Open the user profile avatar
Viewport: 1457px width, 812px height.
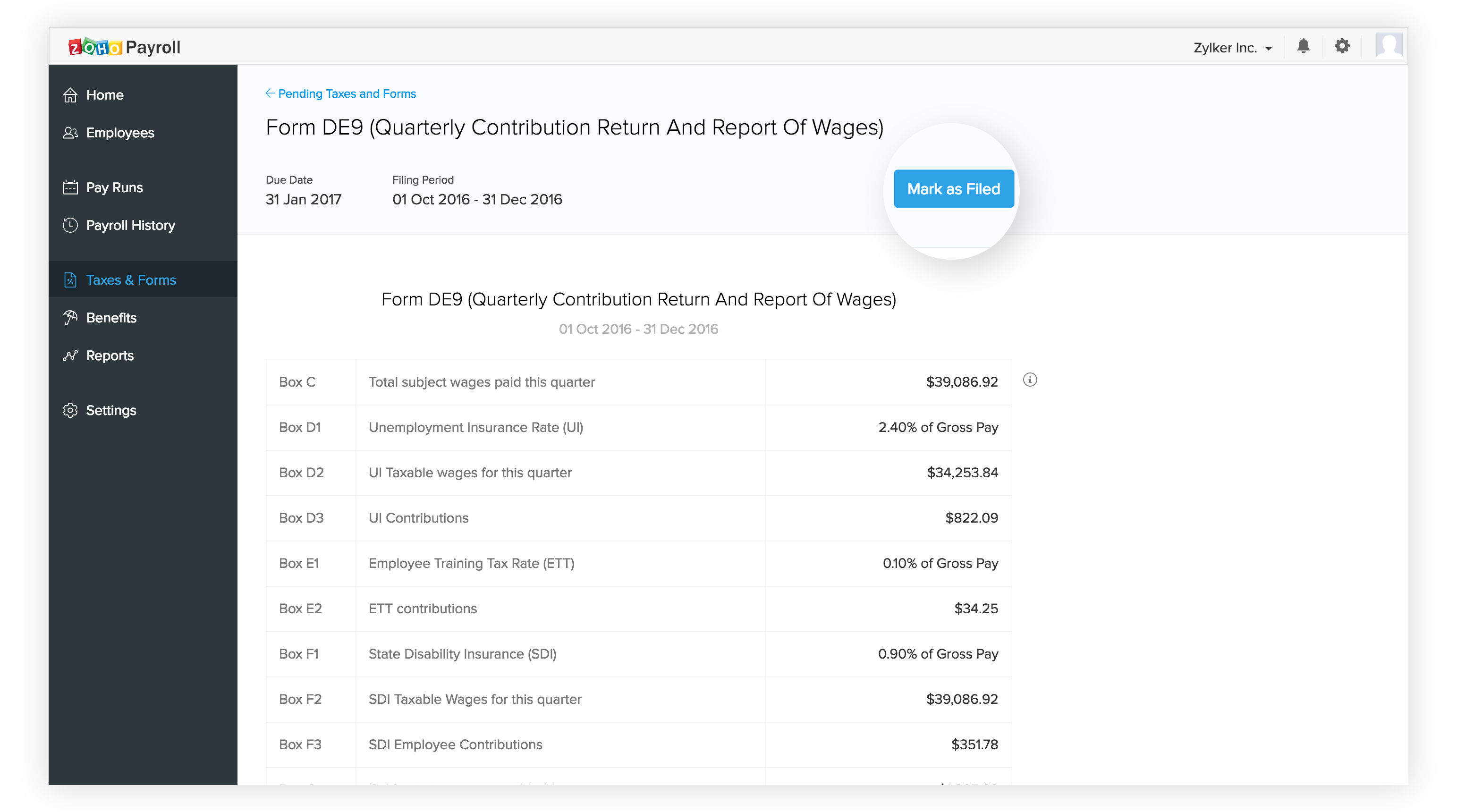(x=1389, y=46)
